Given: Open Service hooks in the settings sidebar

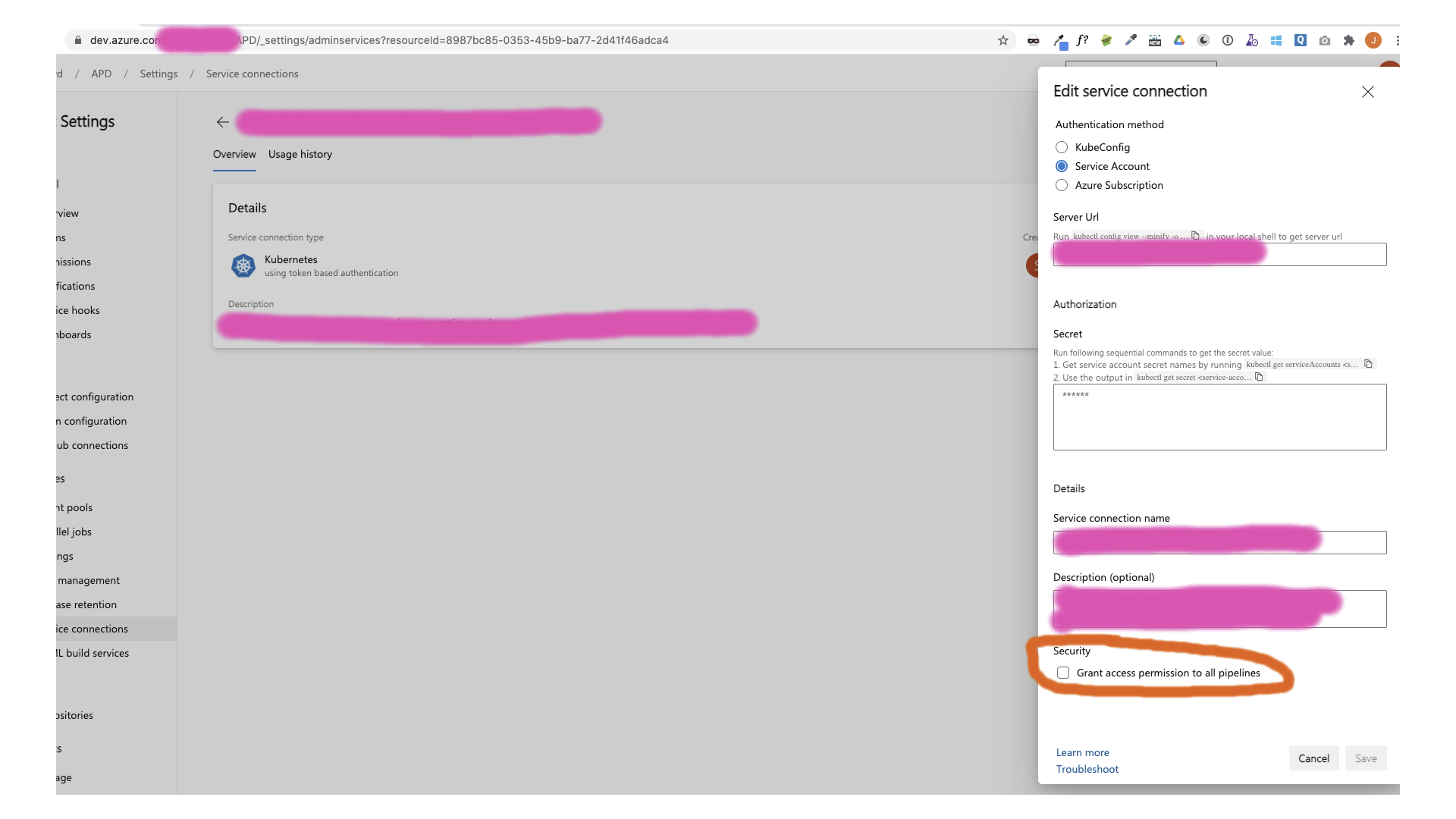Looking at the screenshot, I should click(x=78, y=310).
